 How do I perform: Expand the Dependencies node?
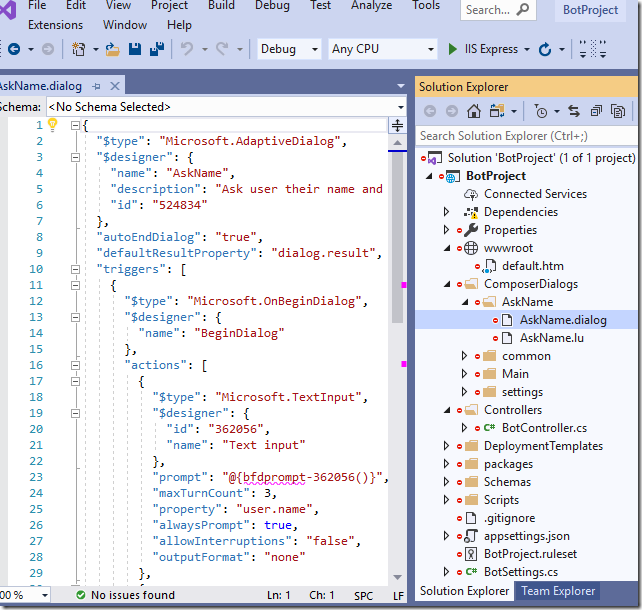click(447, 212)
